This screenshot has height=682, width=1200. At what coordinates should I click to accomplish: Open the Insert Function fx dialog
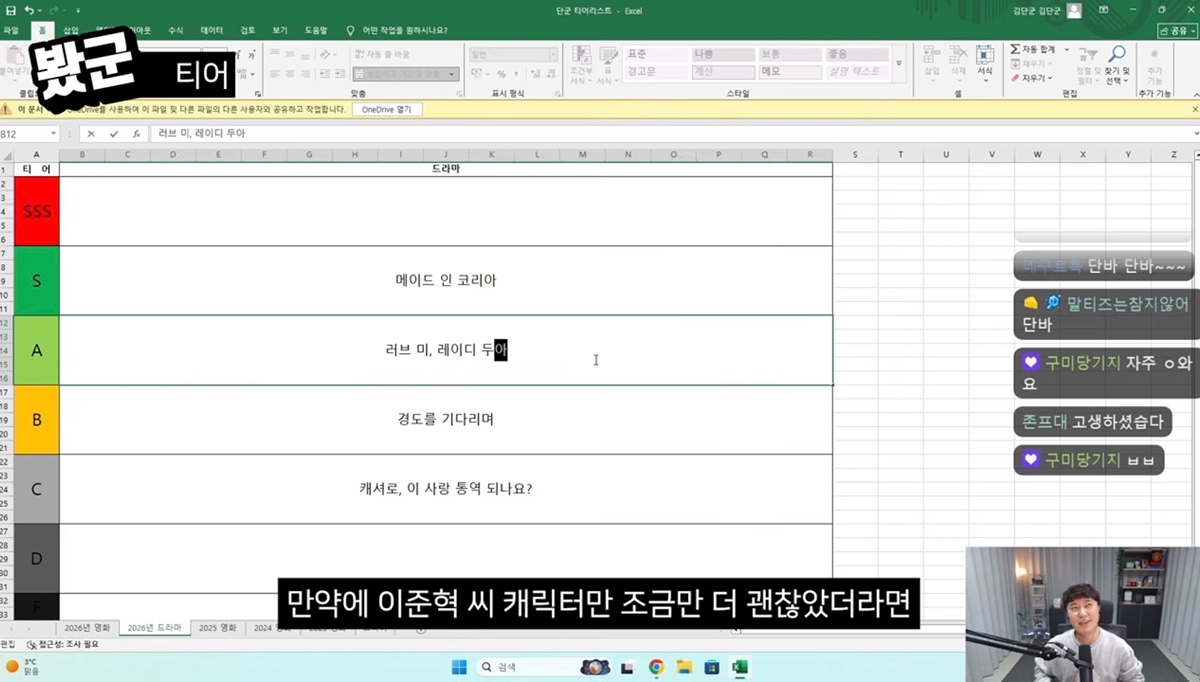click(x=137, y=133)
